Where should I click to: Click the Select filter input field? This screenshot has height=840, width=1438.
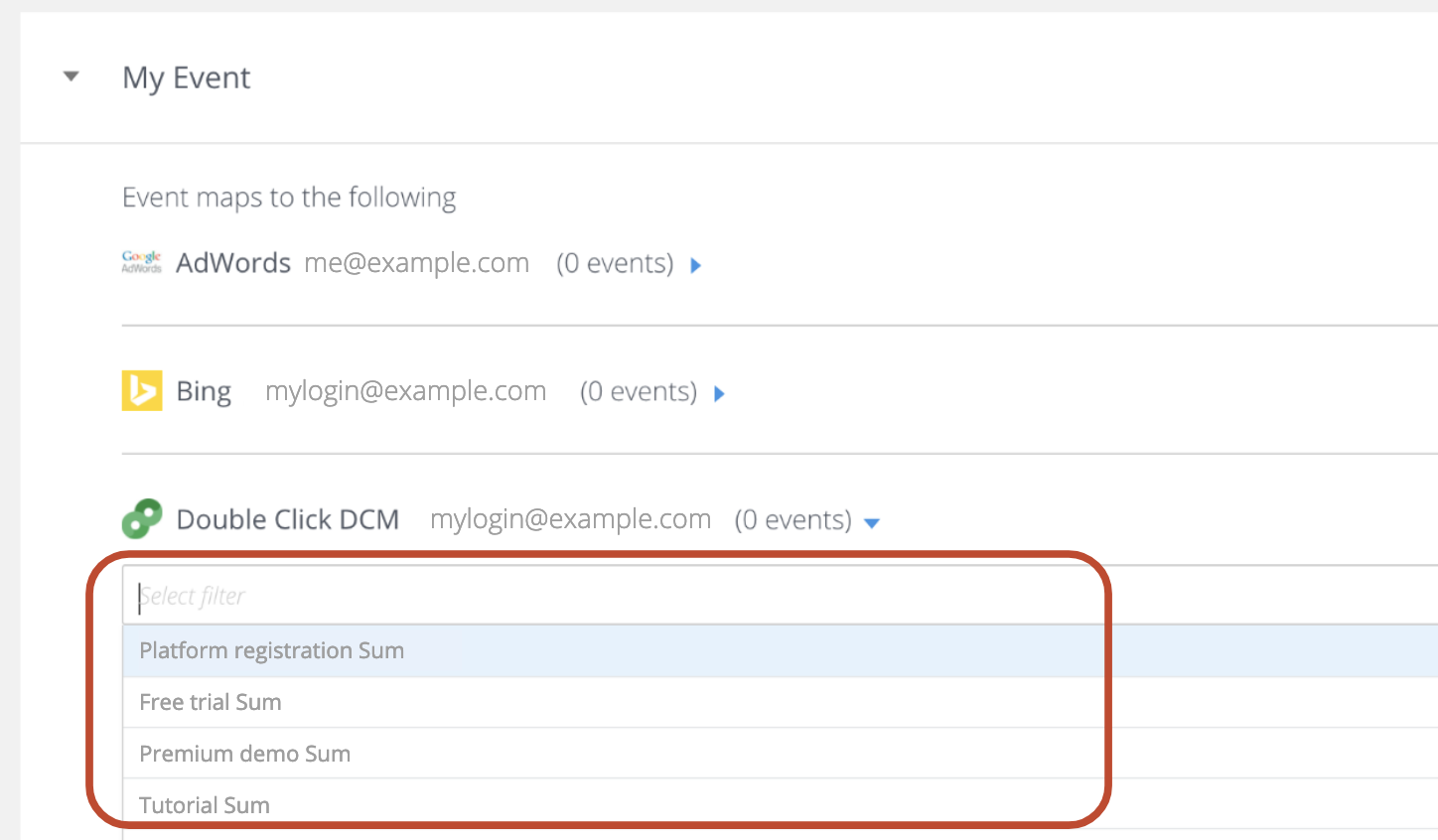pyautogui.click(x=780, y=596)
